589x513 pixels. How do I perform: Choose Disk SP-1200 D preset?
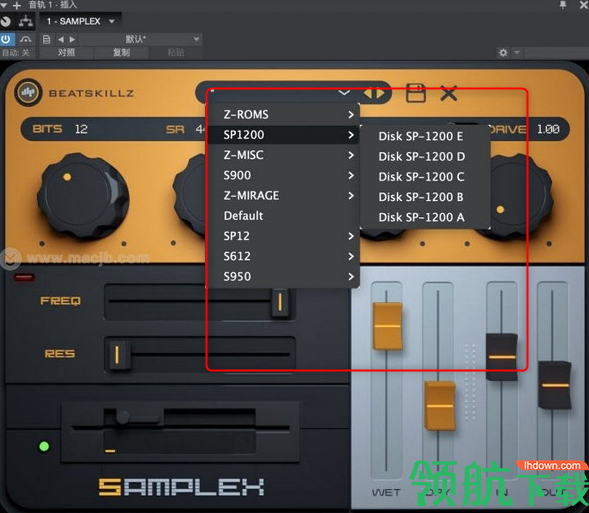click(425, 157)
